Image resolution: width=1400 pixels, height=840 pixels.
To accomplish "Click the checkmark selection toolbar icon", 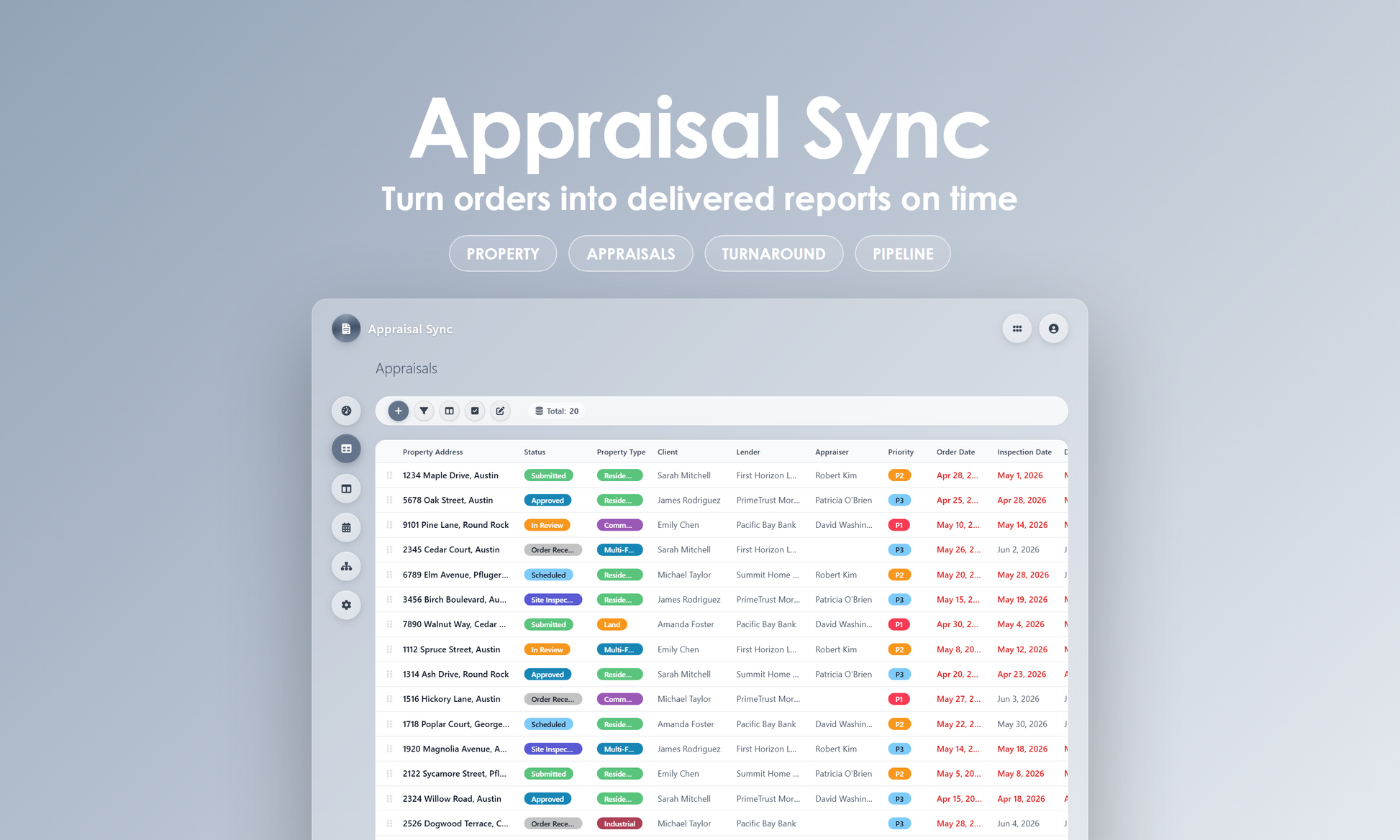I will coord(475,411).
